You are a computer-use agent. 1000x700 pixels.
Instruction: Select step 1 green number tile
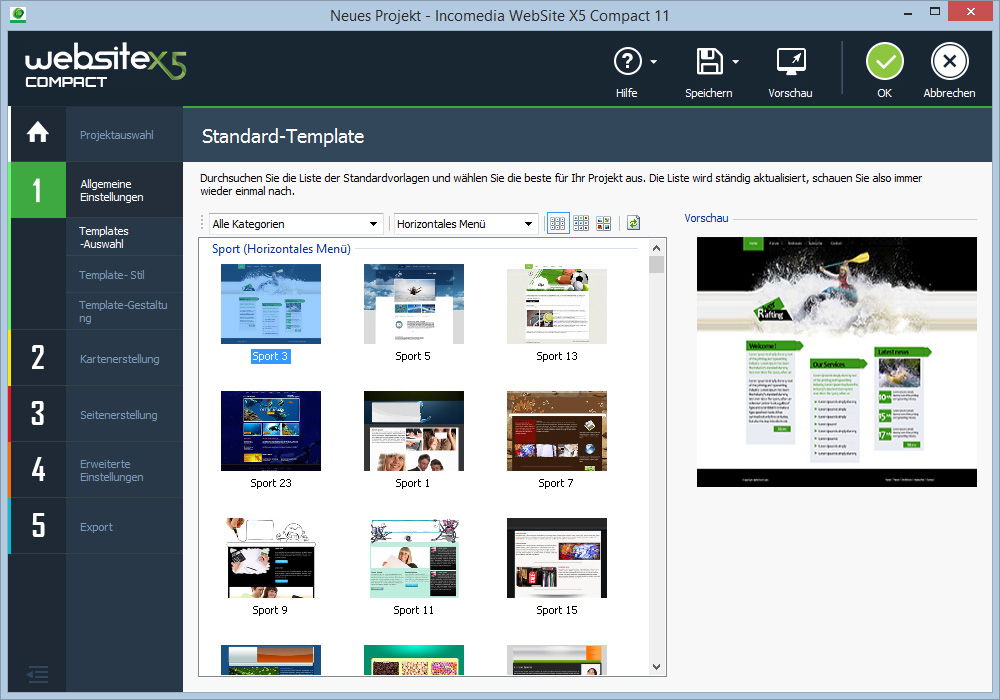(38, 190)
